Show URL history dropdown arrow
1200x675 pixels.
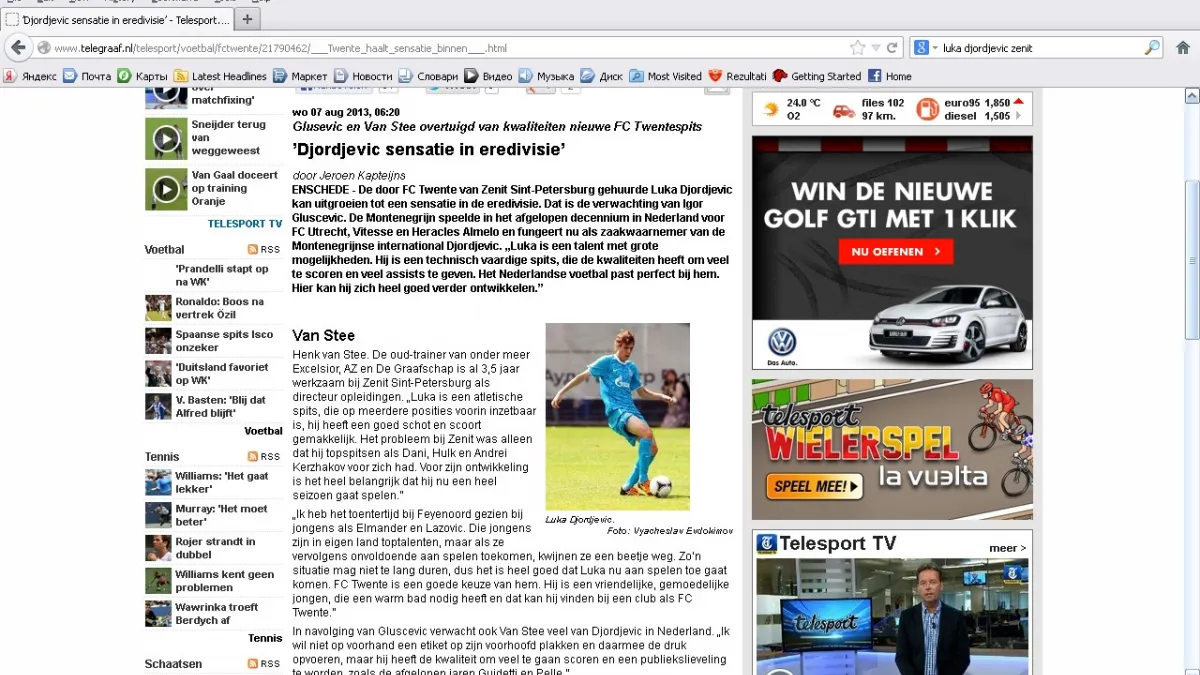876,48
